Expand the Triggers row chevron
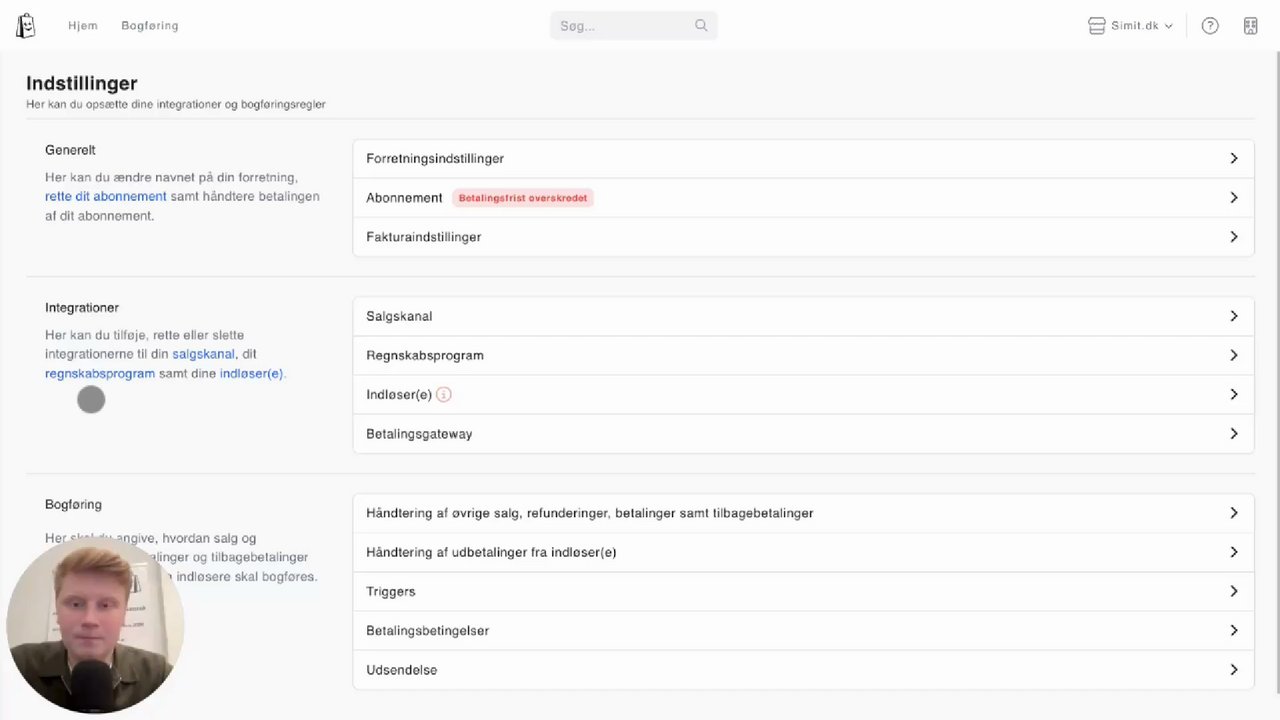Image resolution: width=1280 pixels, height=720 pixels. tap(1233, 591)
